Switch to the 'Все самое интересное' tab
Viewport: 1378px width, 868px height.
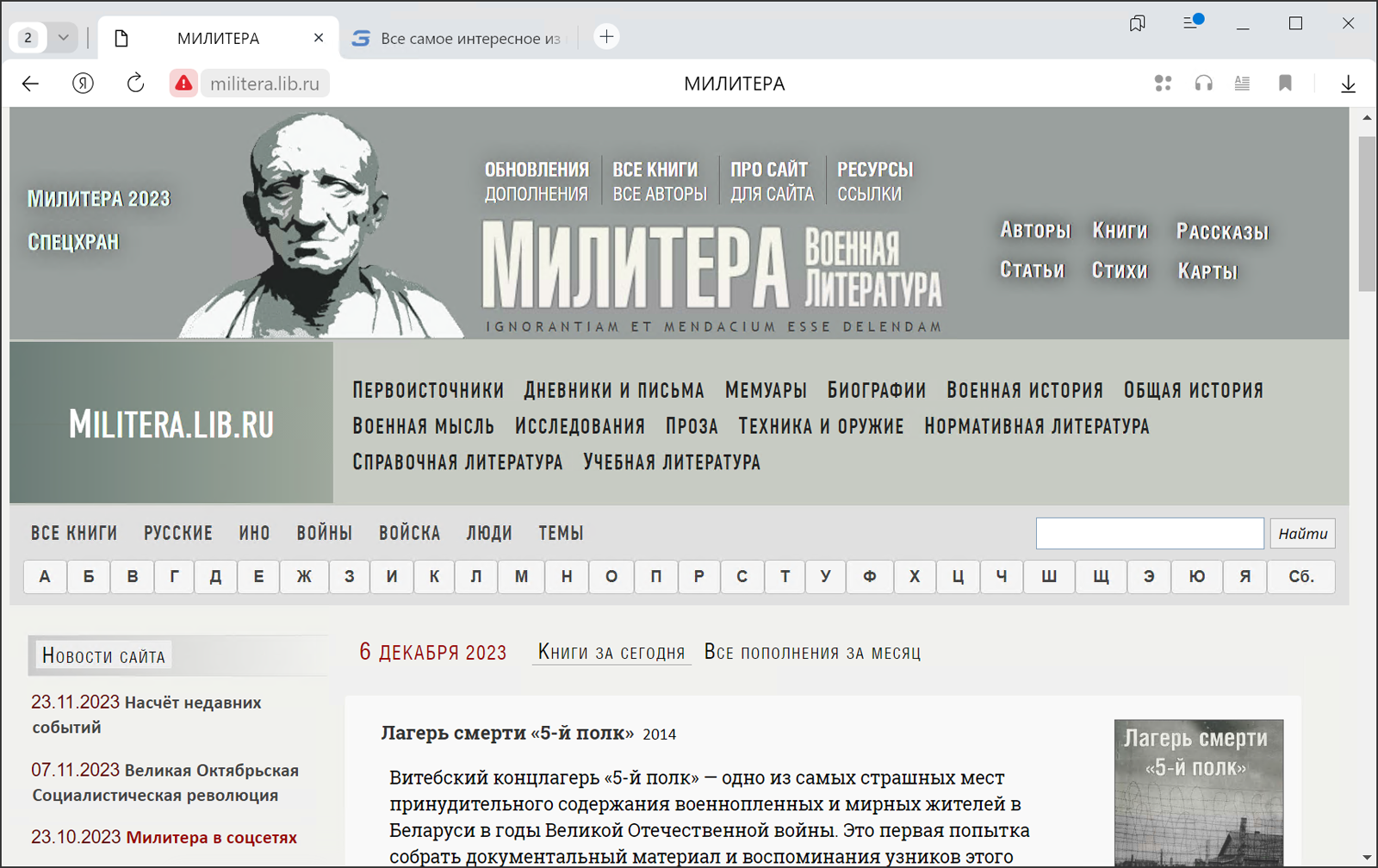458,38
